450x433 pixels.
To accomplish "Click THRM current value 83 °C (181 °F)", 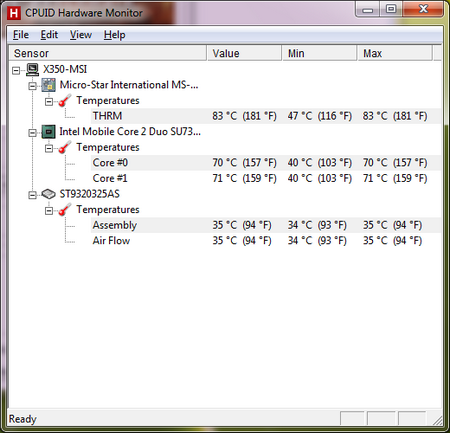I will [244, 116].
